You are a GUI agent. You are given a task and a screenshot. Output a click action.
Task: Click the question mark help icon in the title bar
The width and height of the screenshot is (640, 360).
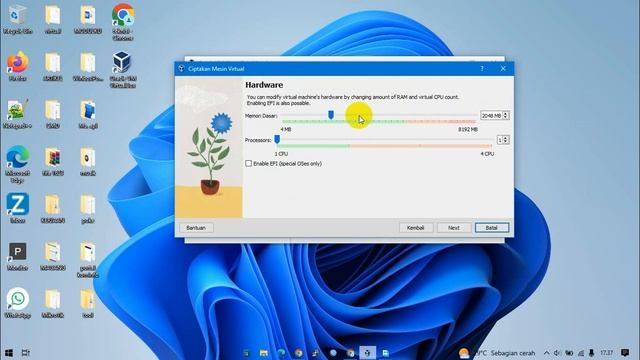point(482,69)
